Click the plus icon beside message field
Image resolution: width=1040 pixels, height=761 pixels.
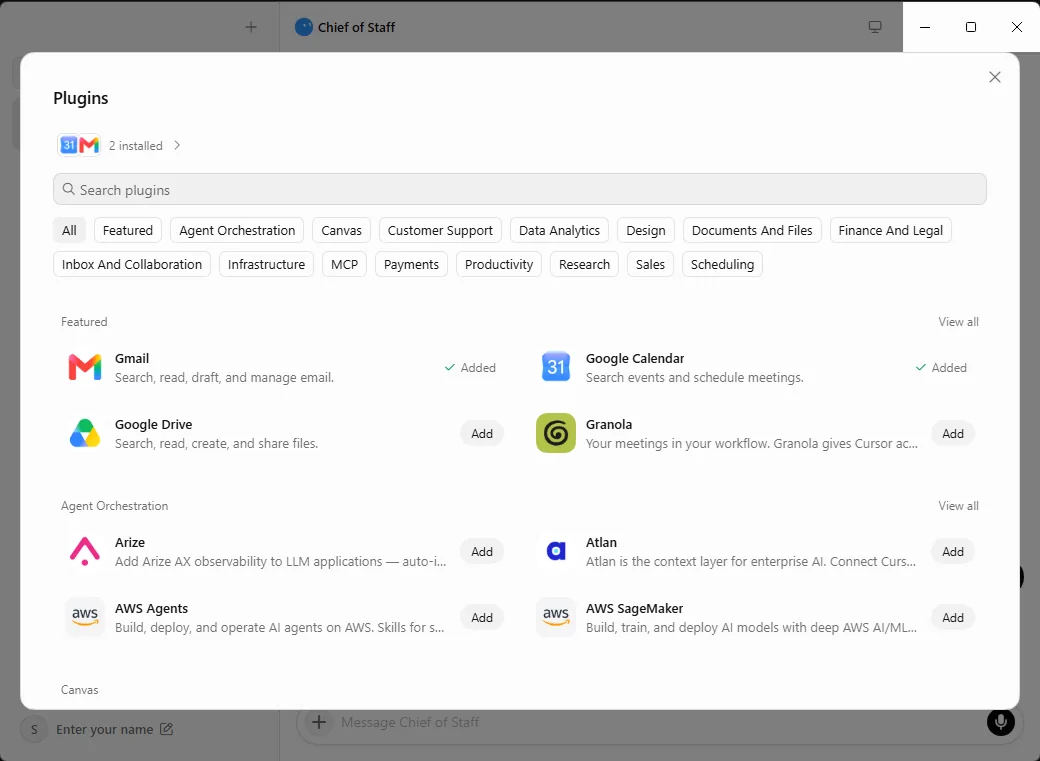[x=319, y=722]
